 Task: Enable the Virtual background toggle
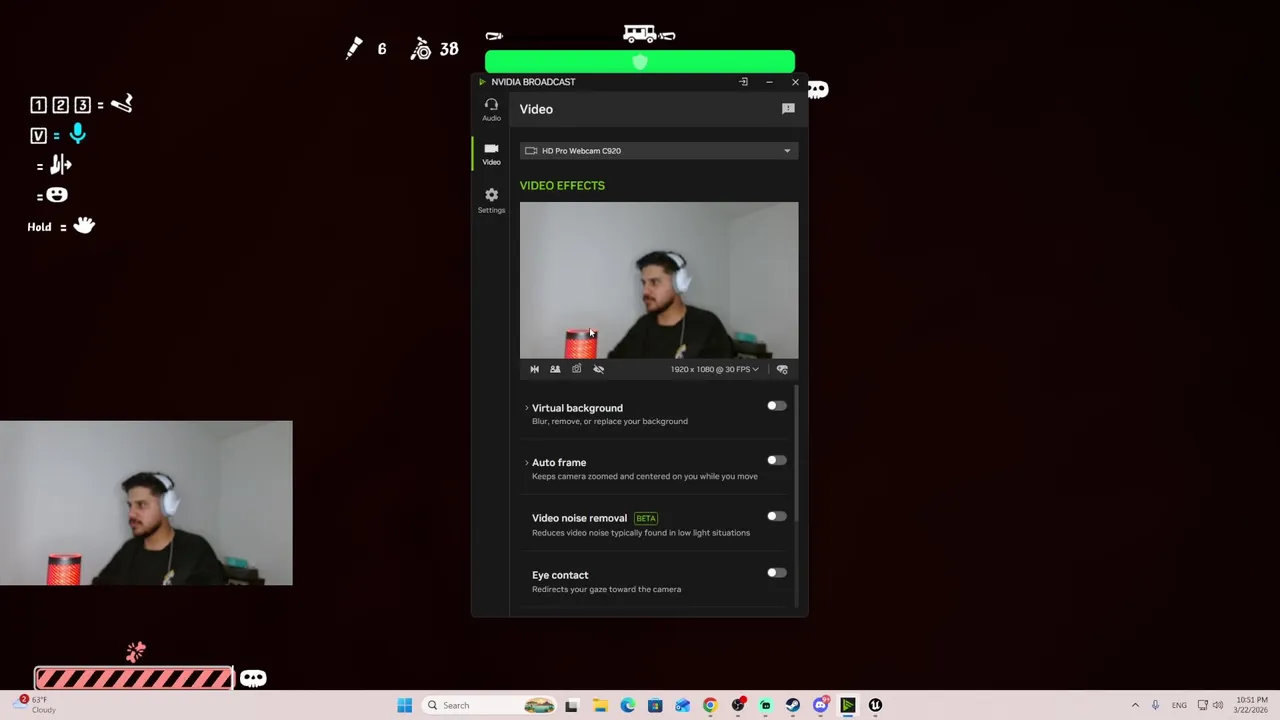point(776,406)
